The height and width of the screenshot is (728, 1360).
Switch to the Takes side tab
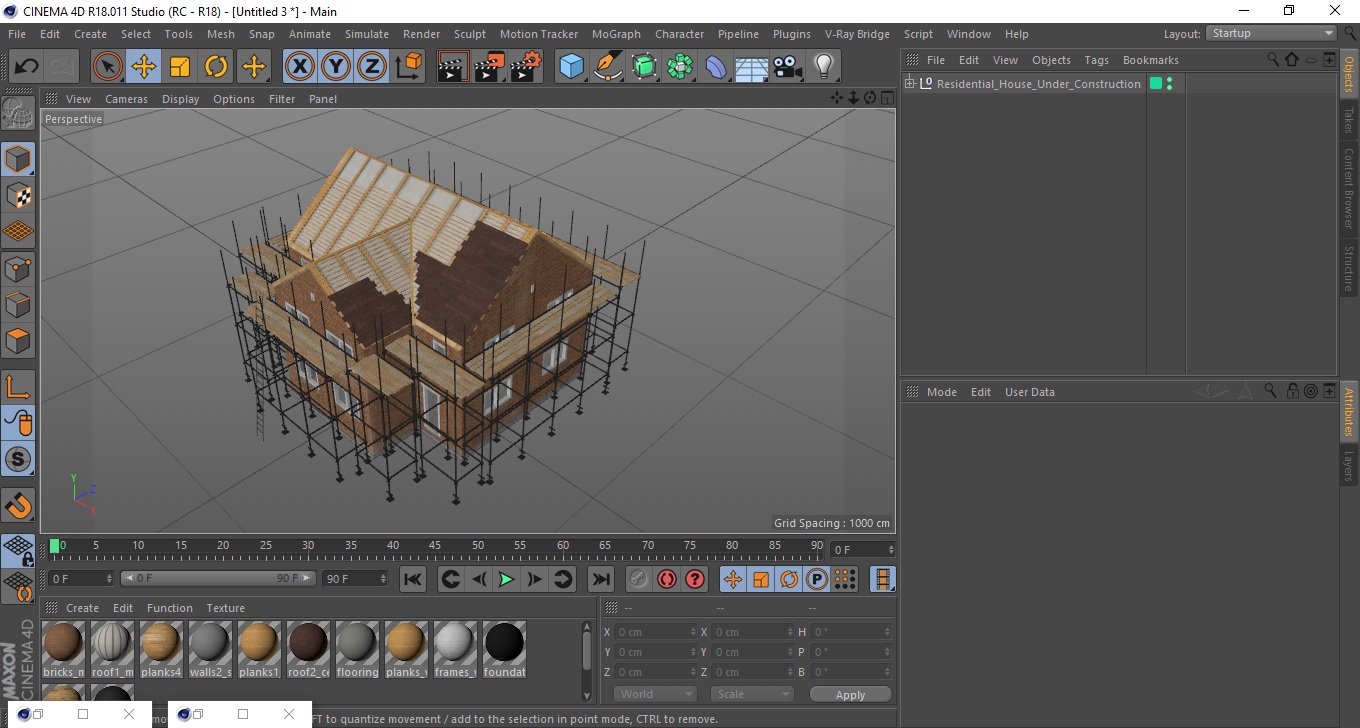point(1349,119)
